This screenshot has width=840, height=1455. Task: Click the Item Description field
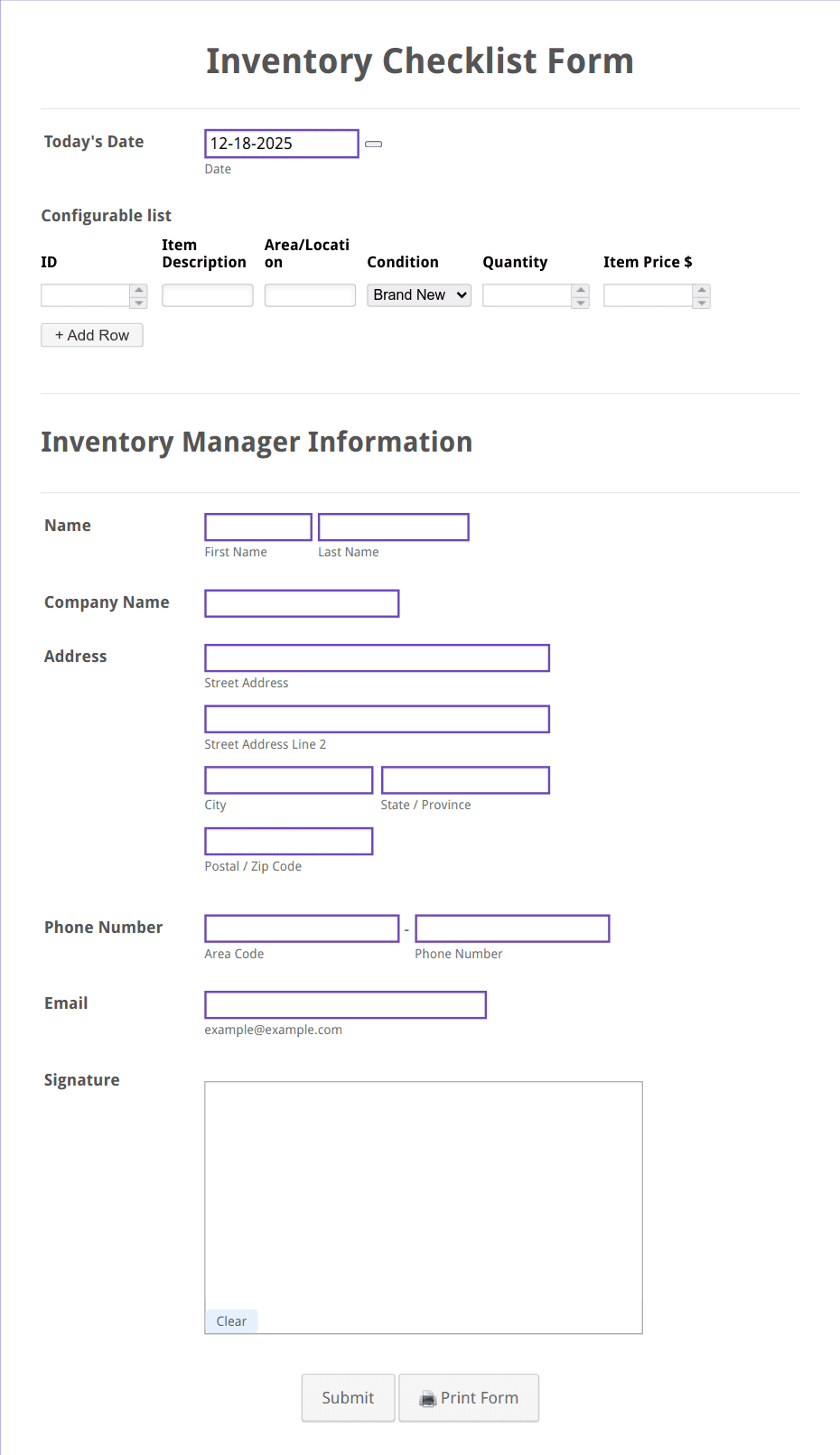[207, 294]
